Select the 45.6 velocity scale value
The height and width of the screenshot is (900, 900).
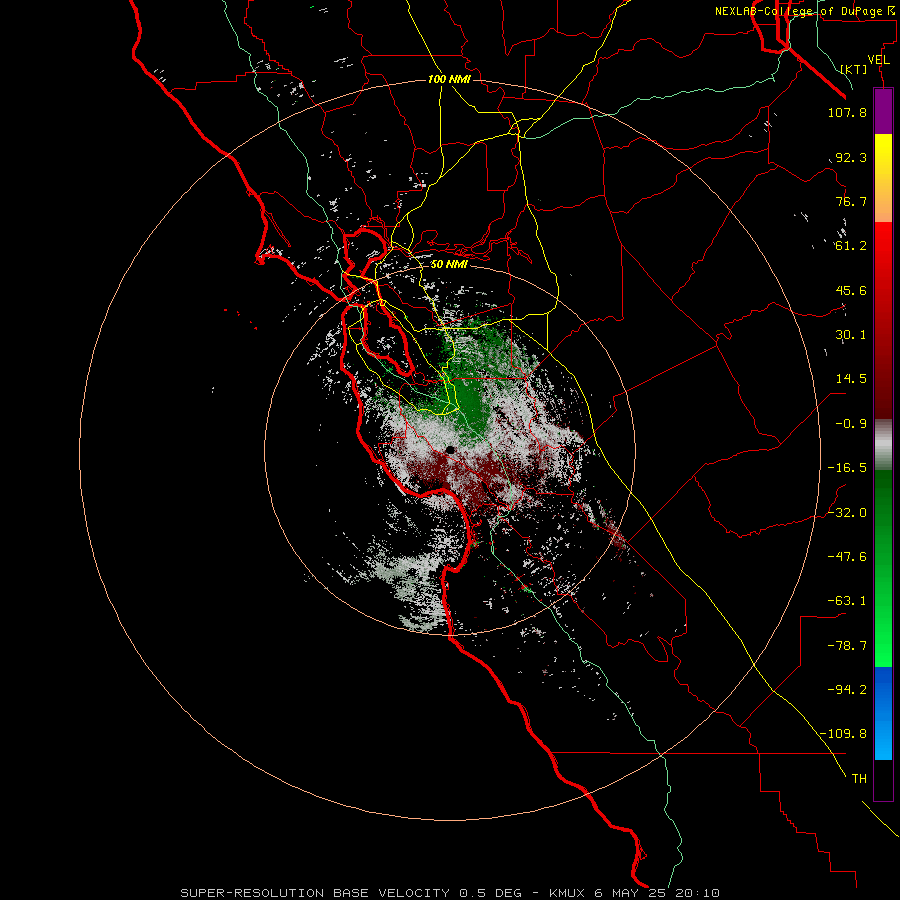tap(851, 290)
